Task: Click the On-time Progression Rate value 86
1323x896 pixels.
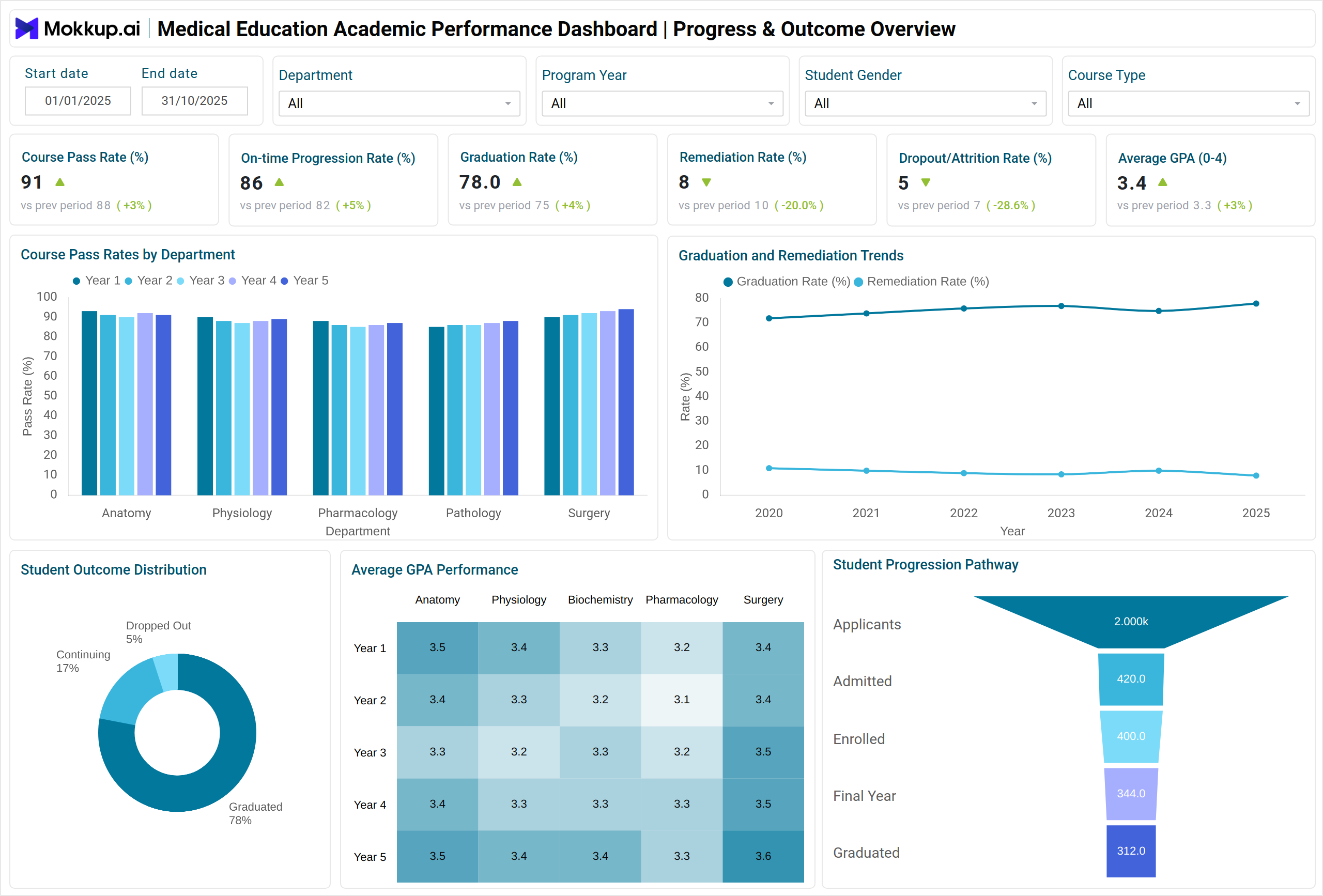Action: click(251, 183)
